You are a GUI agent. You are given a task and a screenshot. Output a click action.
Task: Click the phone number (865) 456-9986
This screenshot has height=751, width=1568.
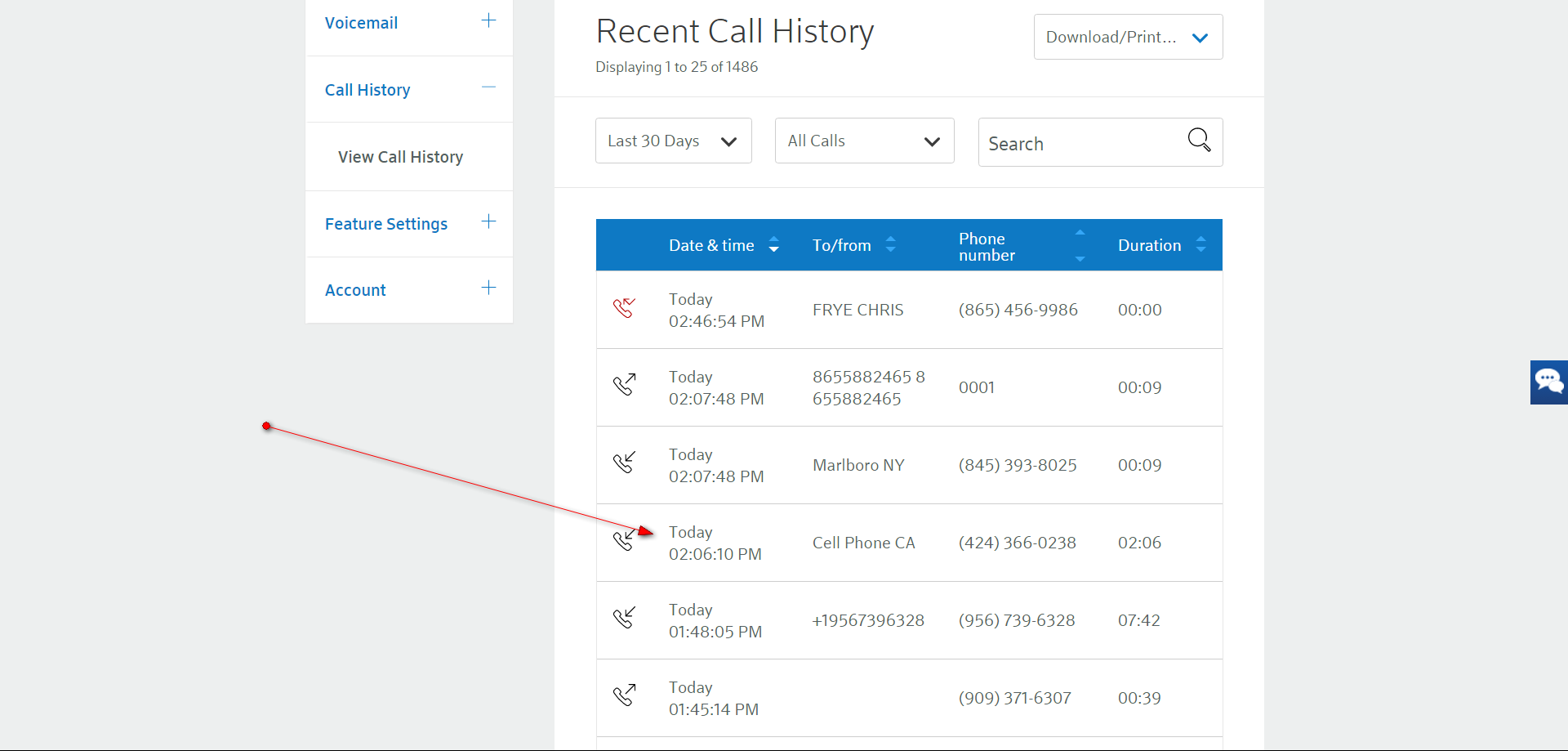coord(1018,310)
